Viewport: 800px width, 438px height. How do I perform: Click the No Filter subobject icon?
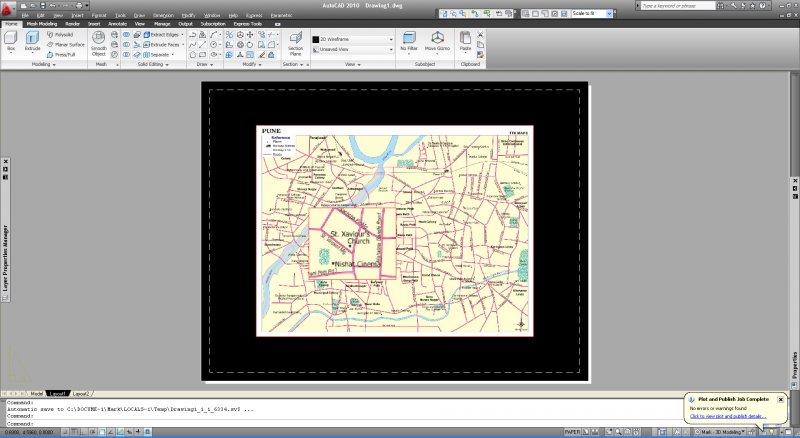(409, 40)
